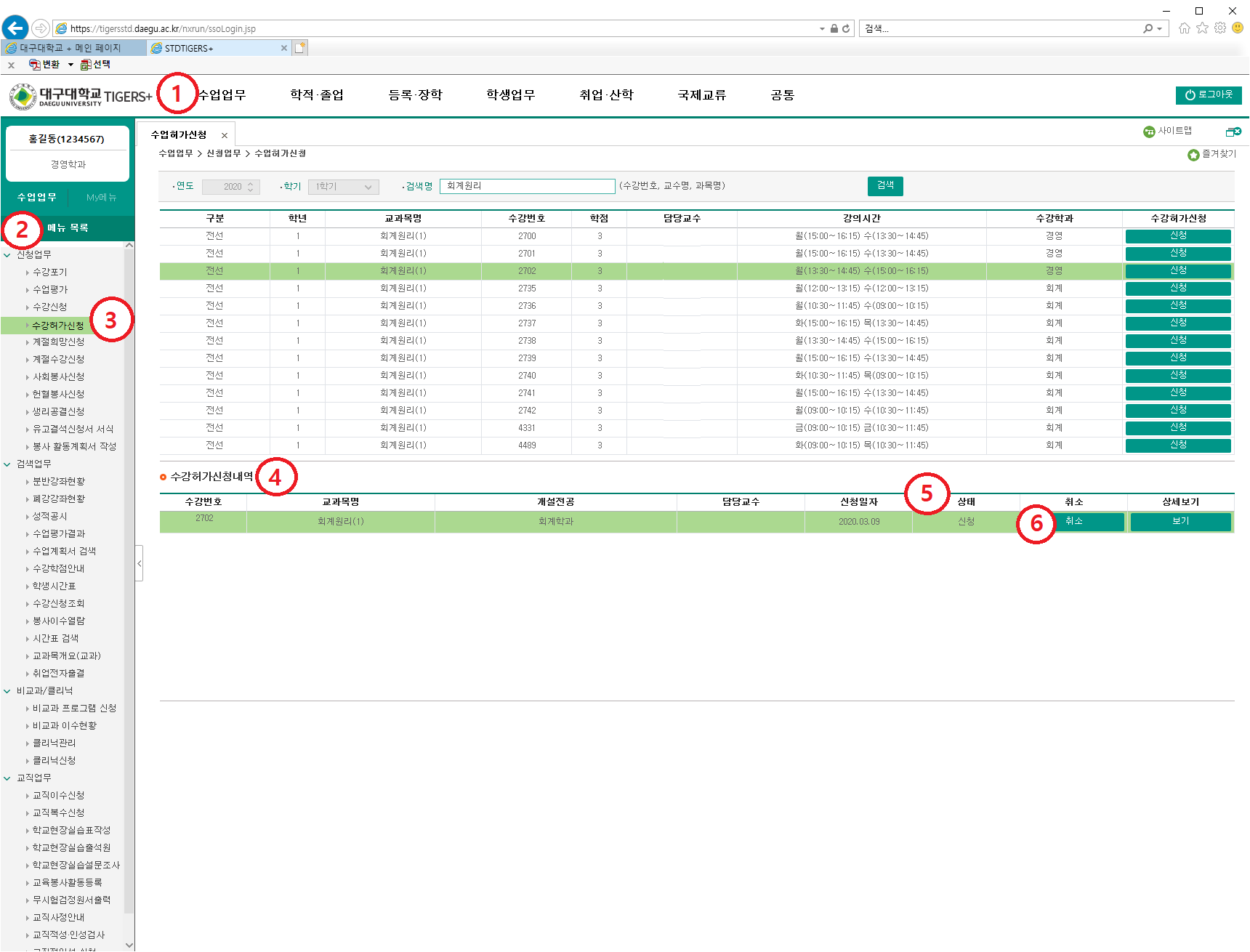Click the Daegu University TIGERS+ logo
This screenshot has width=1250, height=952.
(x=81, y=96)
